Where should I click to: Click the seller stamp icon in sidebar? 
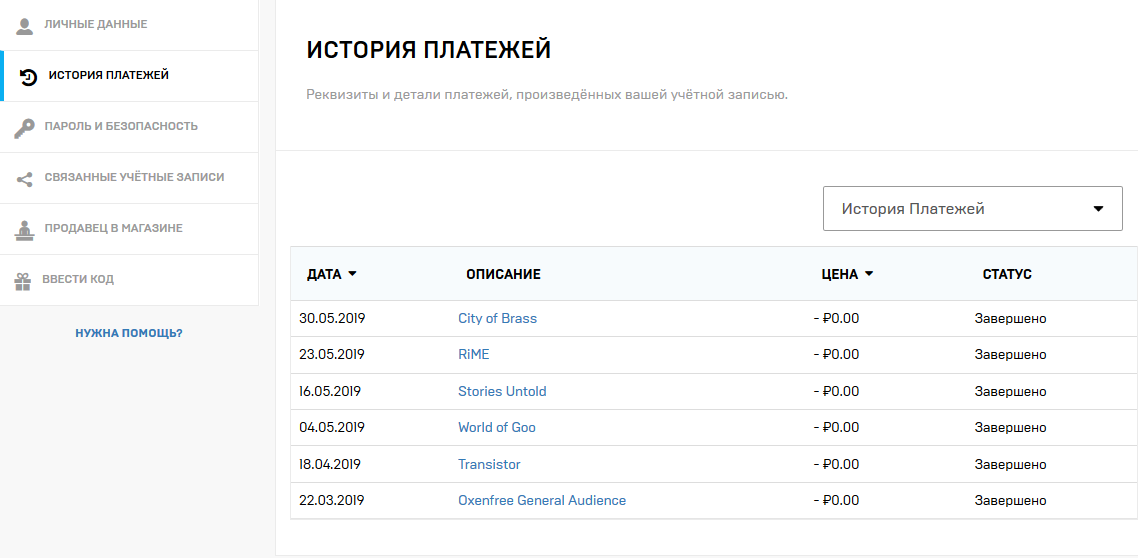tap(25, 229)
